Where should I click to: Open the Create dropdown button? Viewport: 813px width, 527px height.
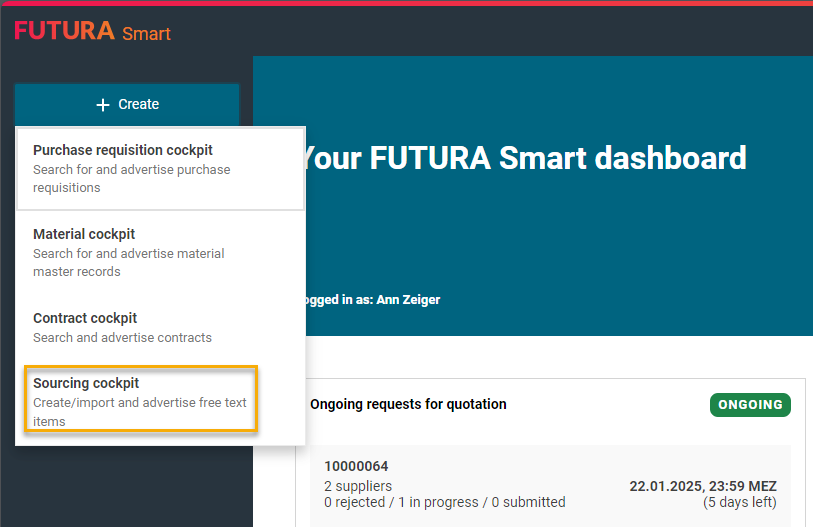pyautogui.click(x=127, y=104)
